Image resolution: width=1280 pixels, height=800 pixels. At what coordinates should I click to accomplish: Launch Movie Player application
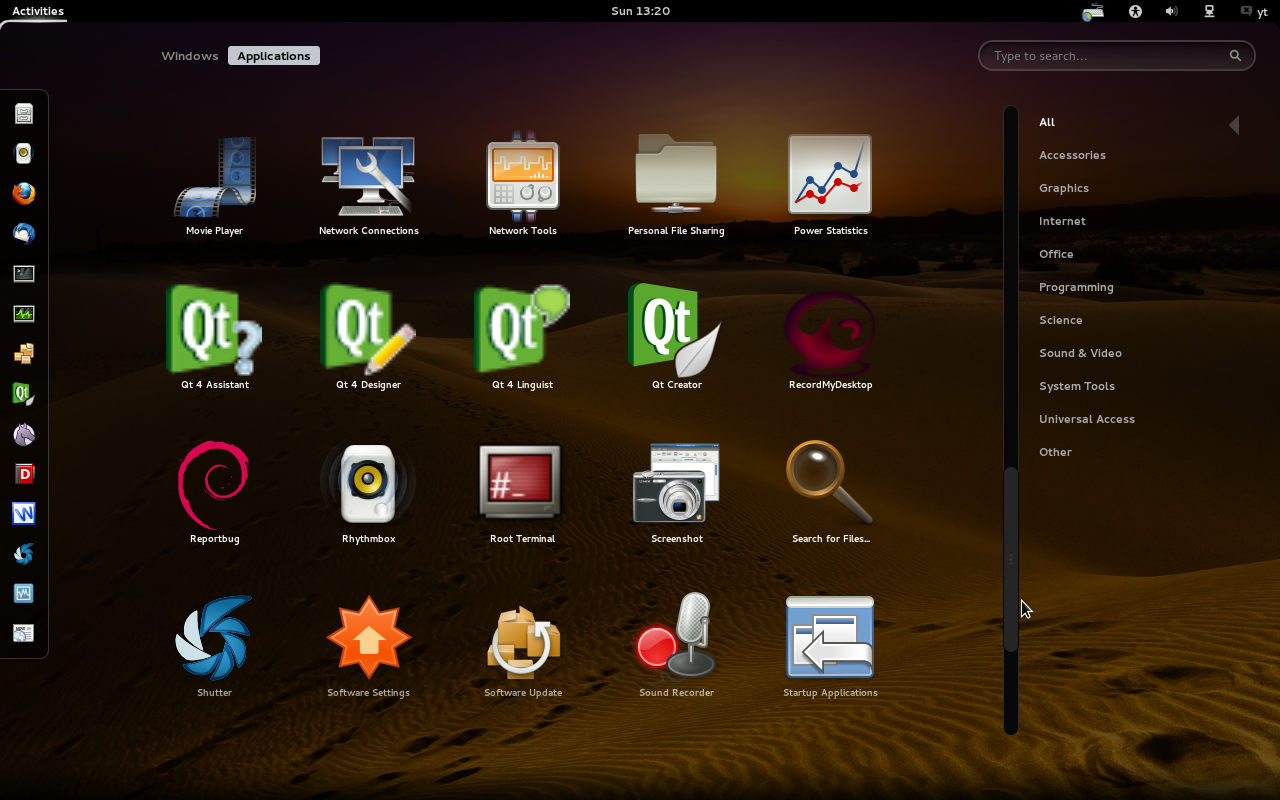pos(214,177)
